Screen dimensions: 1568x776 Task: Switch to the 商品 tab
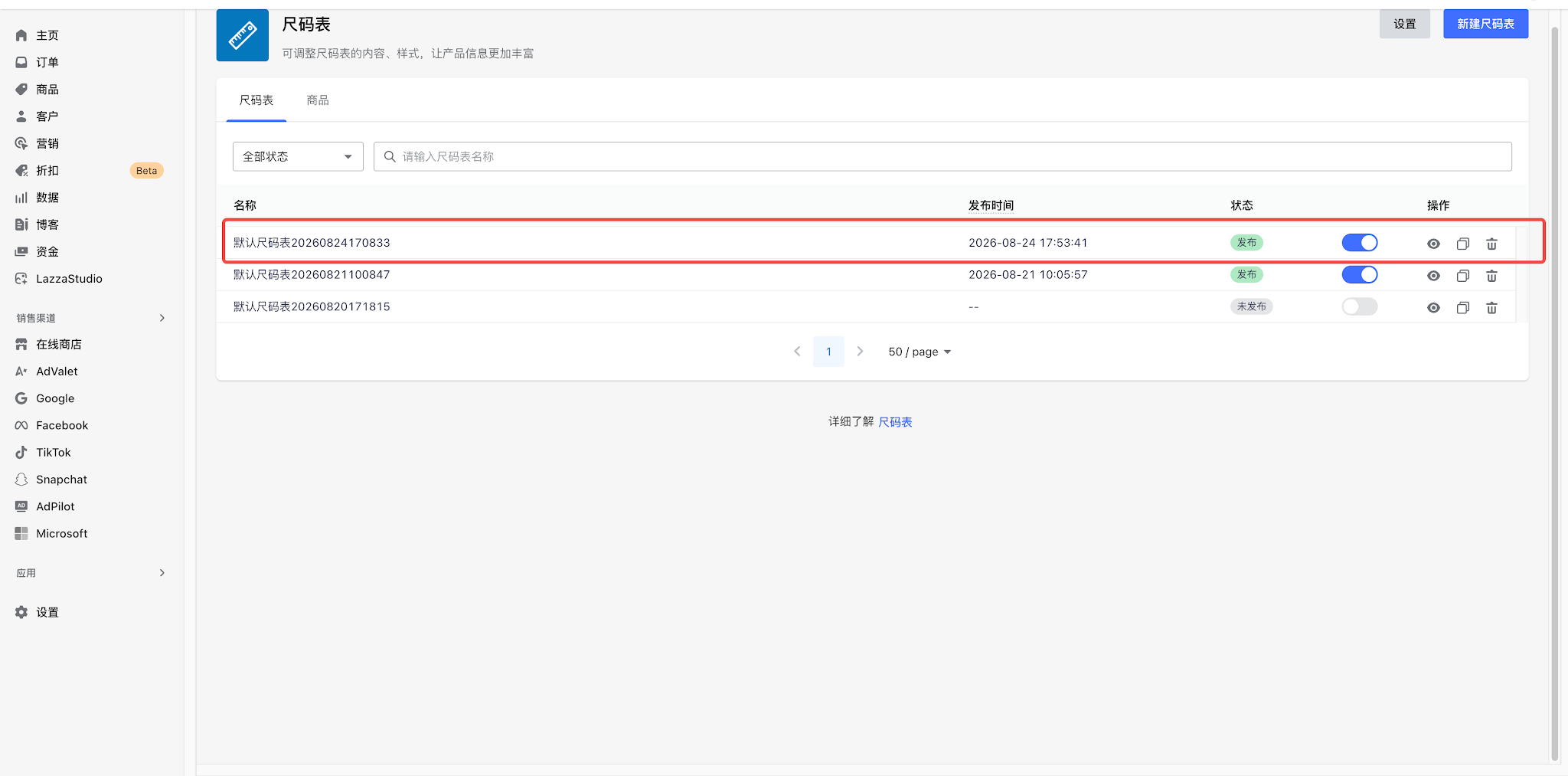click(x=318, y=100)
